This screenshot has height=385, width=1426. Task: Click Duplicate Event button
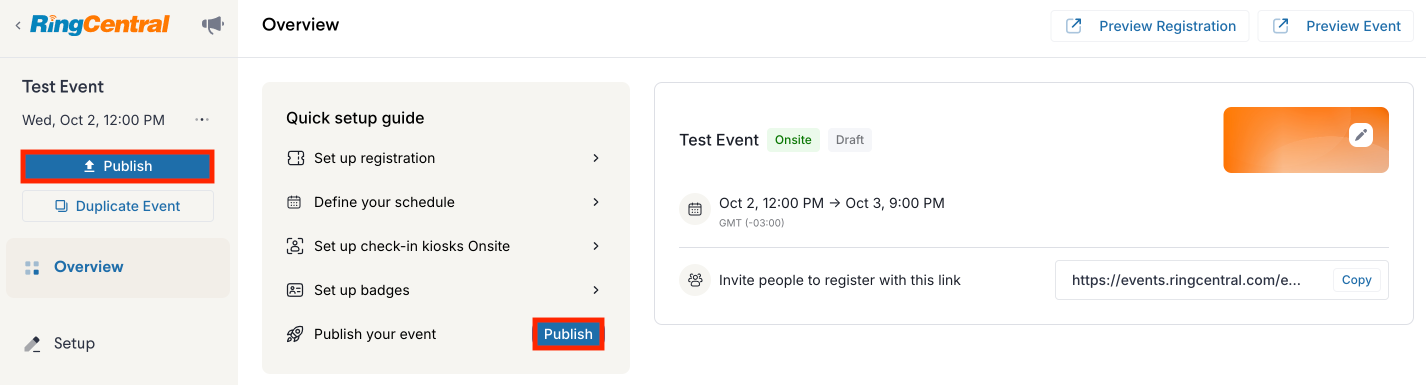[118, 206]
